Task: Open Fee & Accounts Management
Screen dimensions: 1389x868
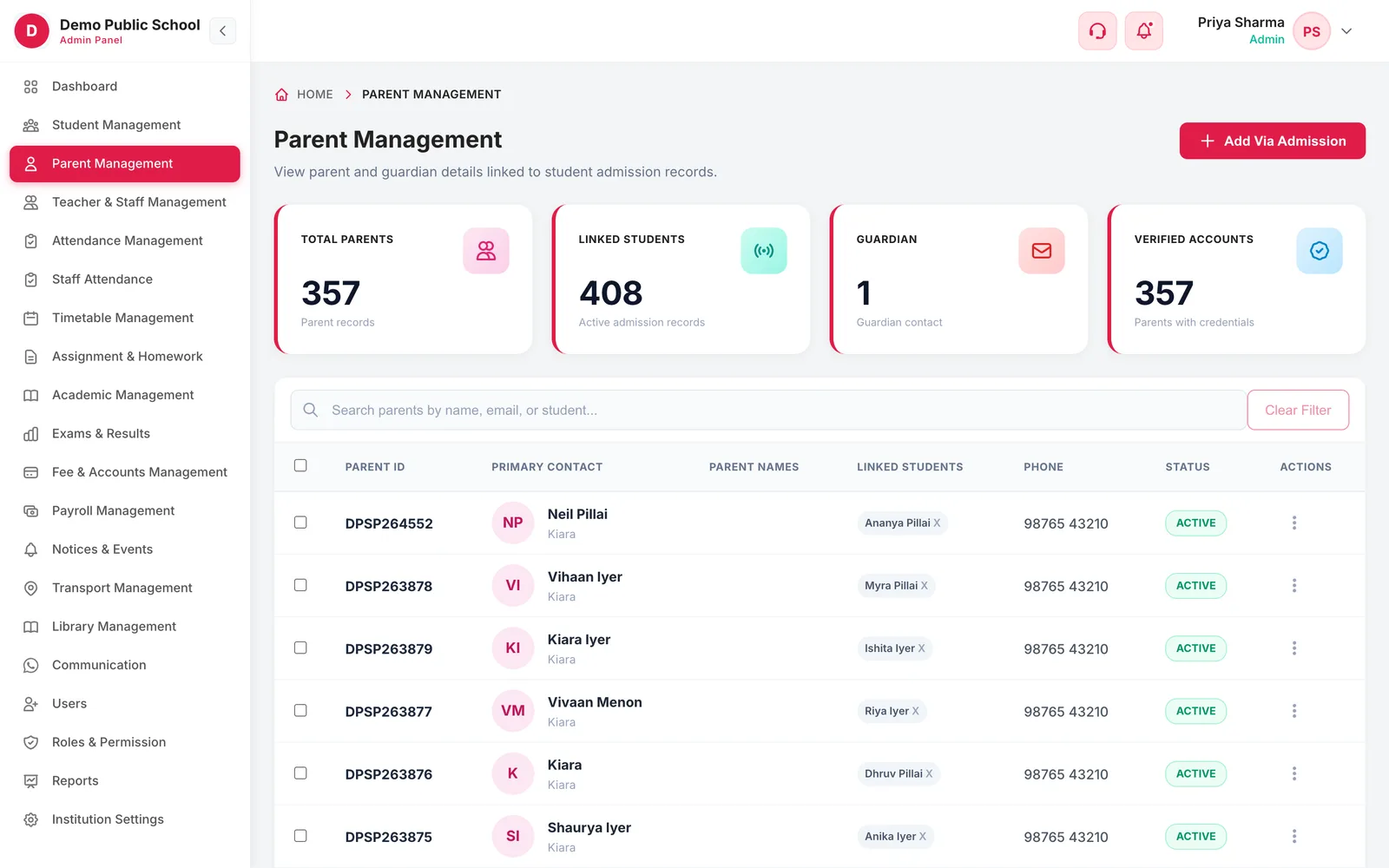Action: [x=125, y=472]
